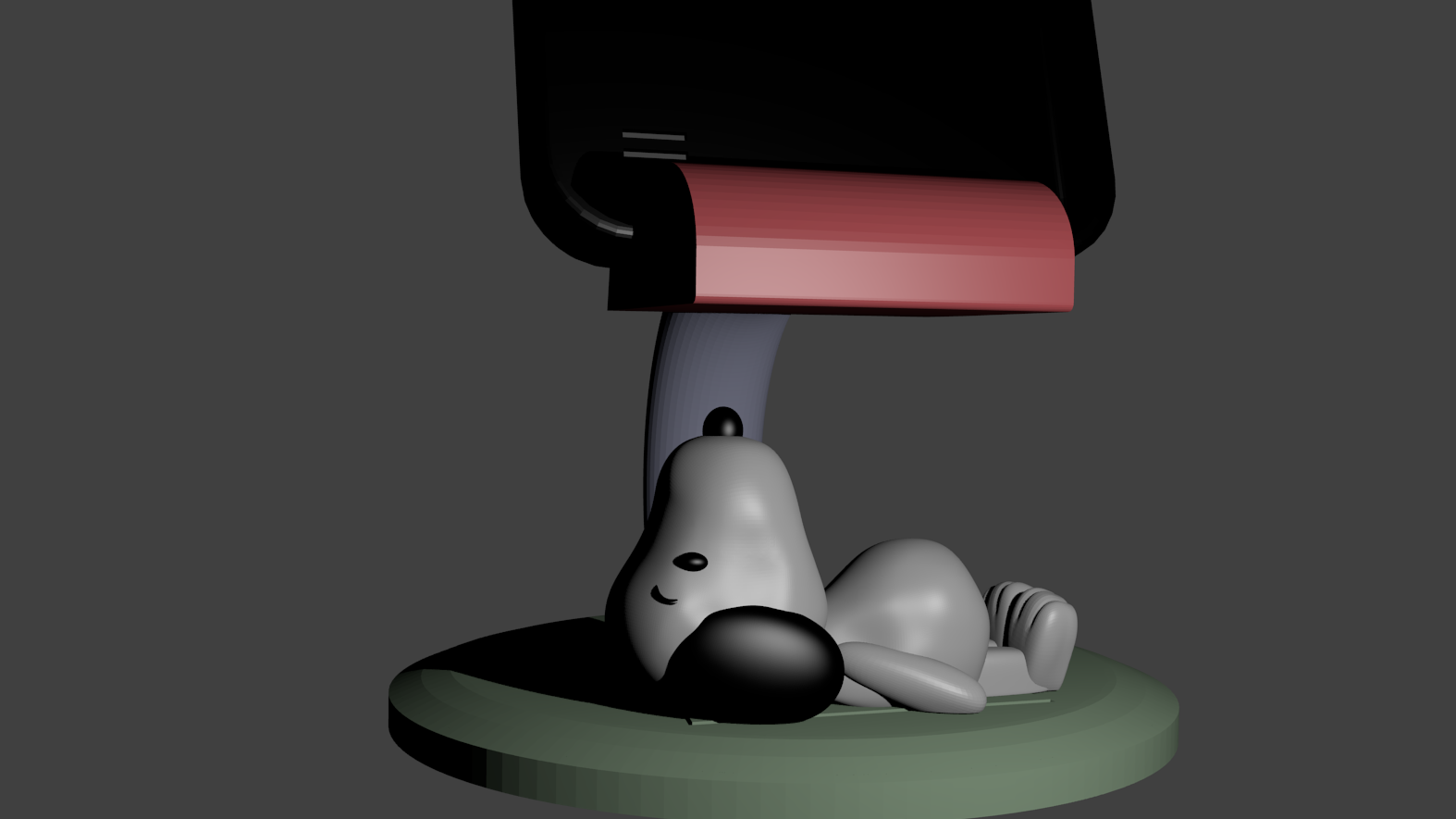The image size is (1456, 819).
Task: Select Snoopy's black ear
Action: [751, 667]
